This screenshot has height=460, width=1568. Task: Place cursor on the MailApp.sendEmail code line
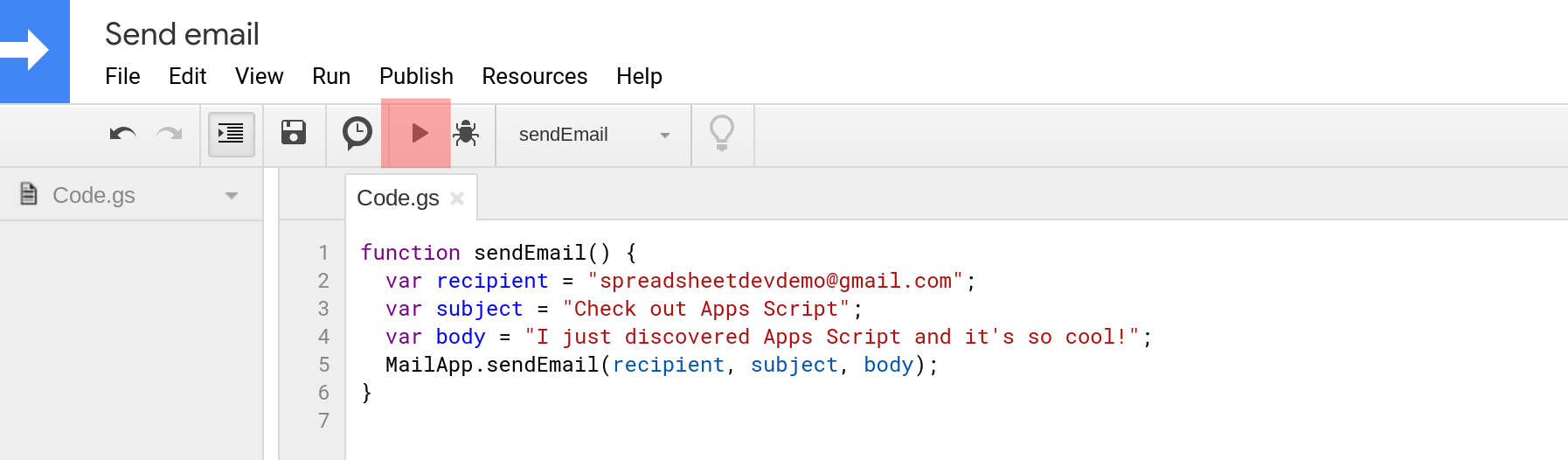[661, 365]
